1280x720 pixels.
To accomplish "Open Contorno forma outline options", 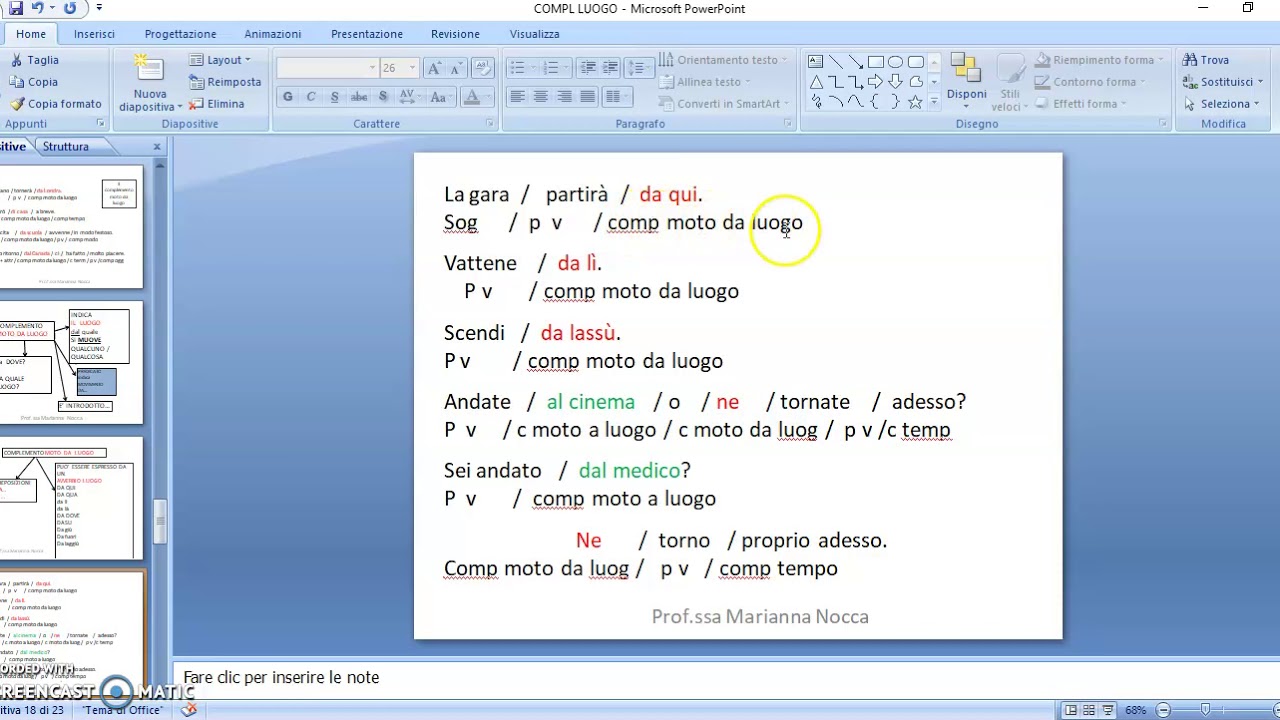I will click(x=1091, y=82).
